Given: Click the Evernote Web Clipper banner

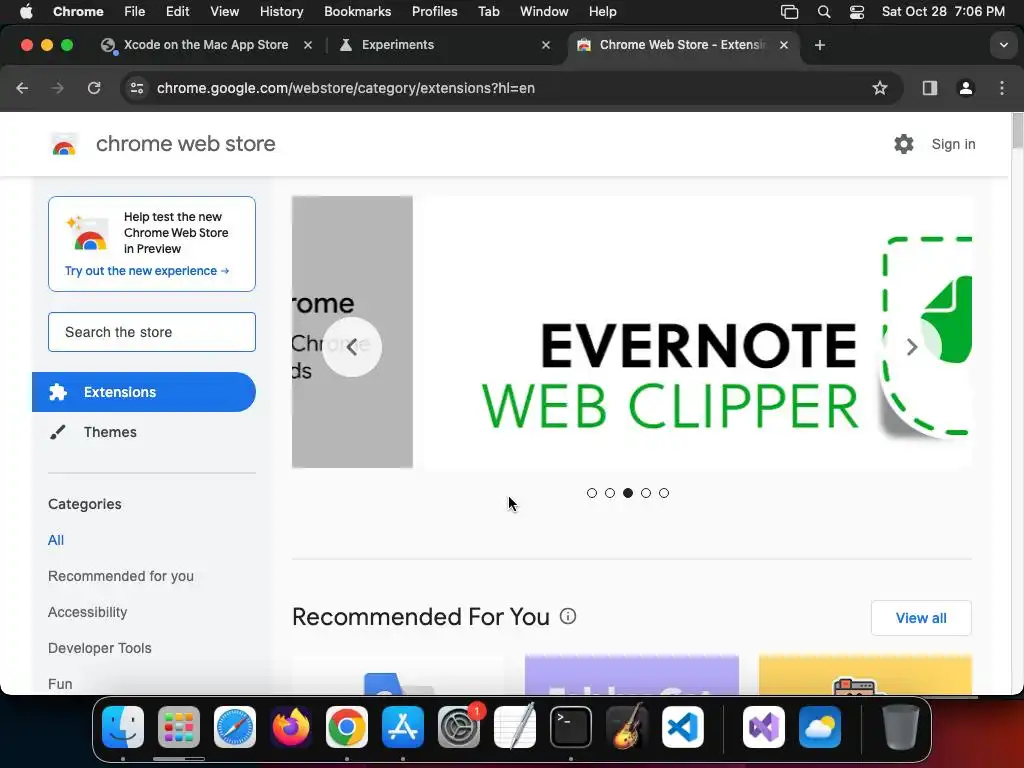Looking at the screenshot, I should coord(697,332).
